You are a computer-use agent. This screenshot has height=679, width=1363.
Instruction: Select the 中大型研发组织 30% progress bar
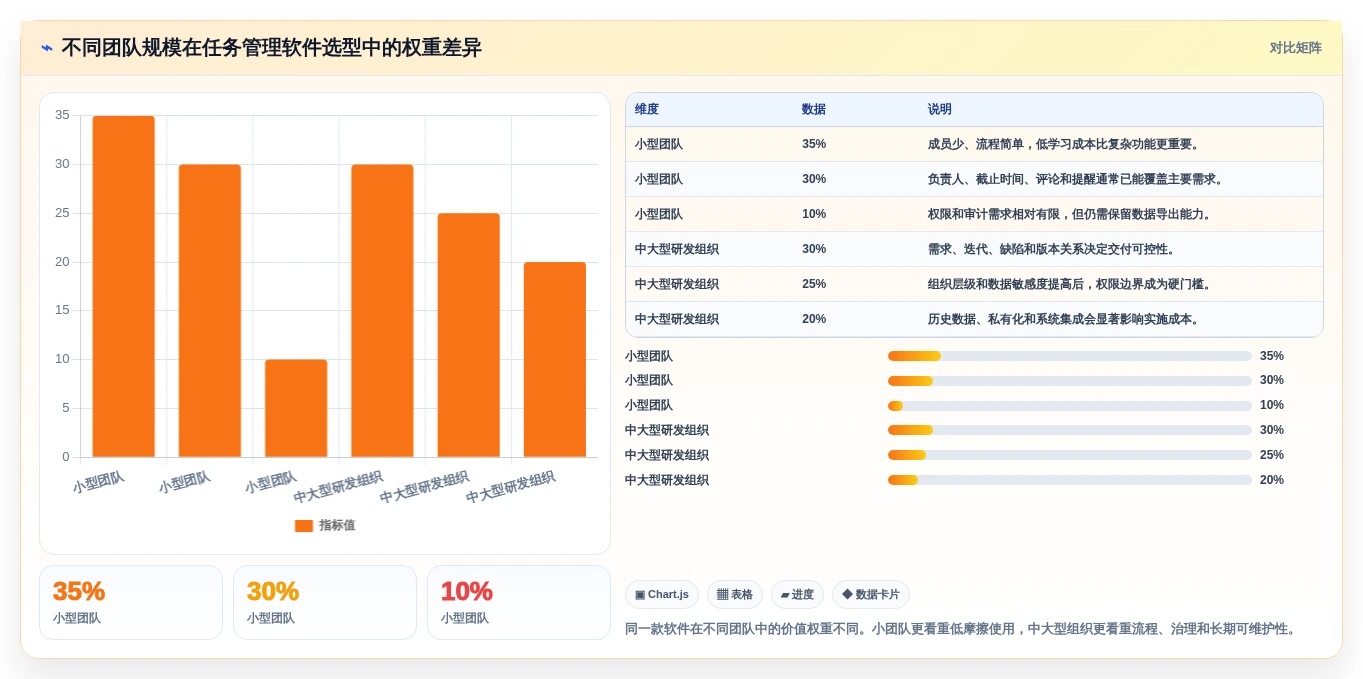tap(1070, 431)
